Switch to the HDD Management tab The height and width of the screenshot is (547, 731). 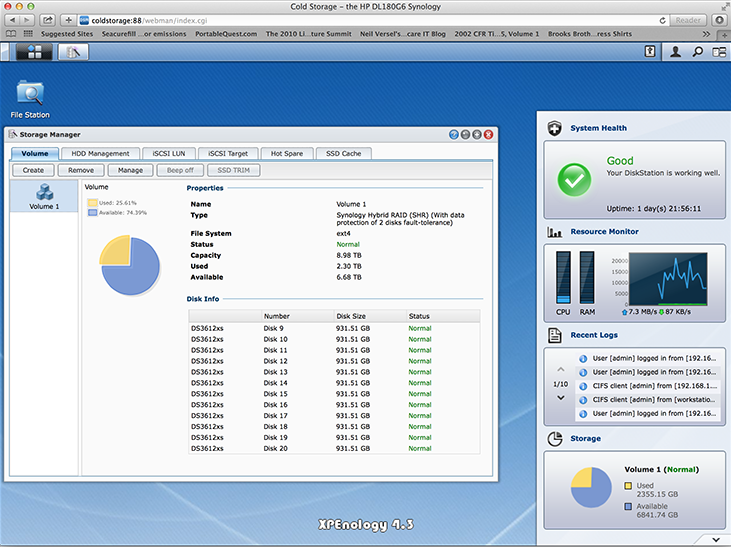tap(100, 153)
